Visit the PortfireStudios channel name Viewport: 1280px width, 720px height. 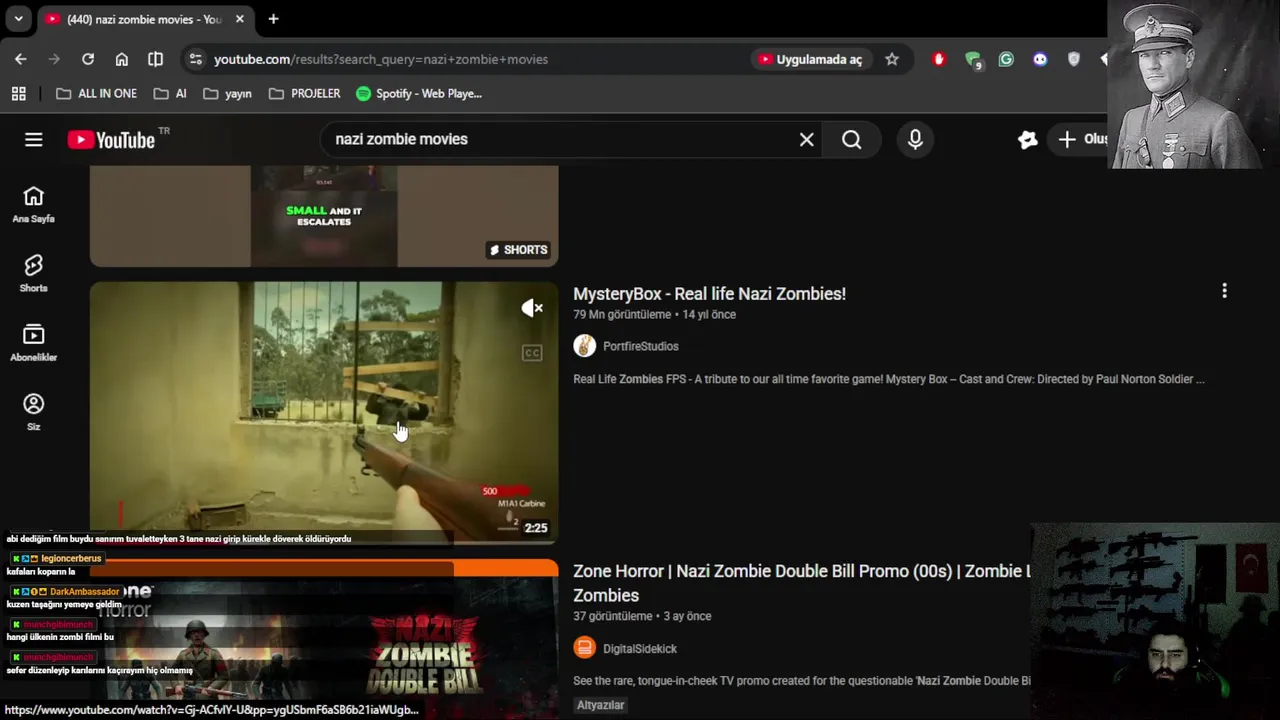pyautogui.click(x=640, y=346)
